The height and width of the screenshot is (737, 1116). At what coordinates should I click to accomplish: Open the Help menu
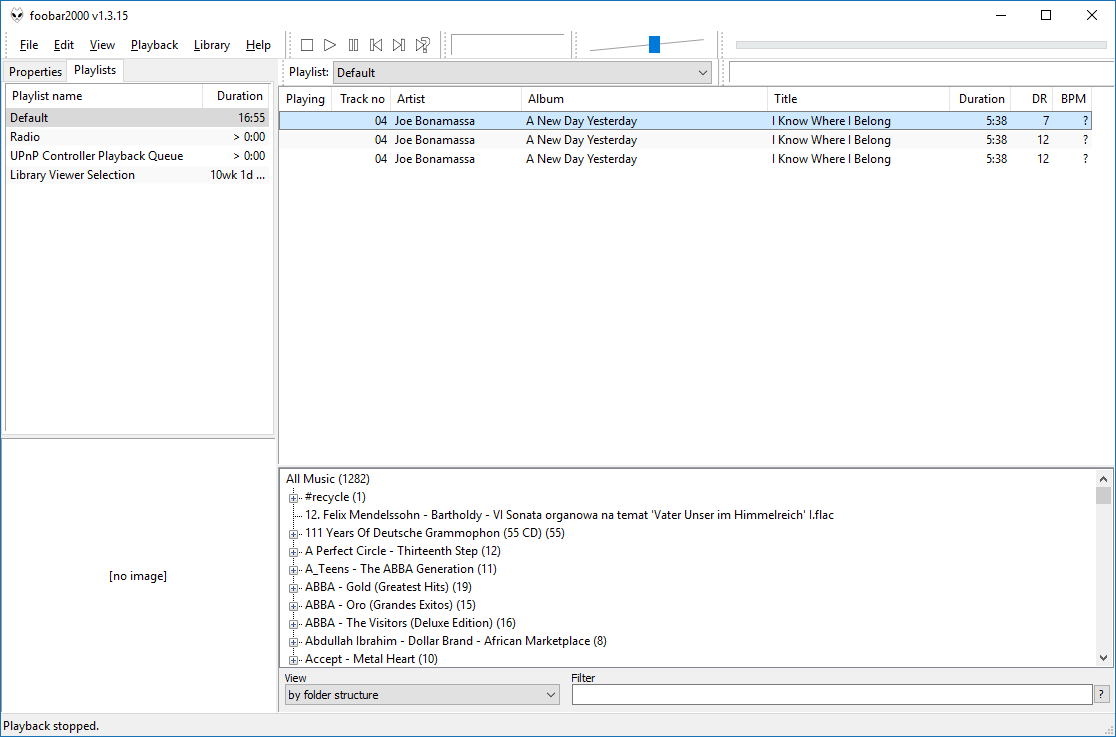tap(258, 45)
